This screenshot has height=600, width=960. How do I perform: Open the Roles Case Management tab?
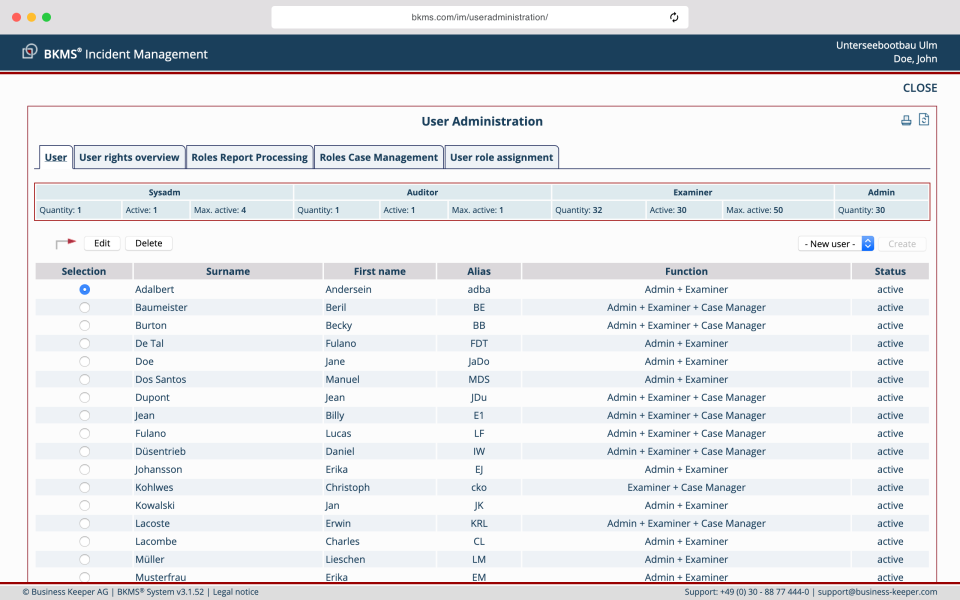(378, 157)
